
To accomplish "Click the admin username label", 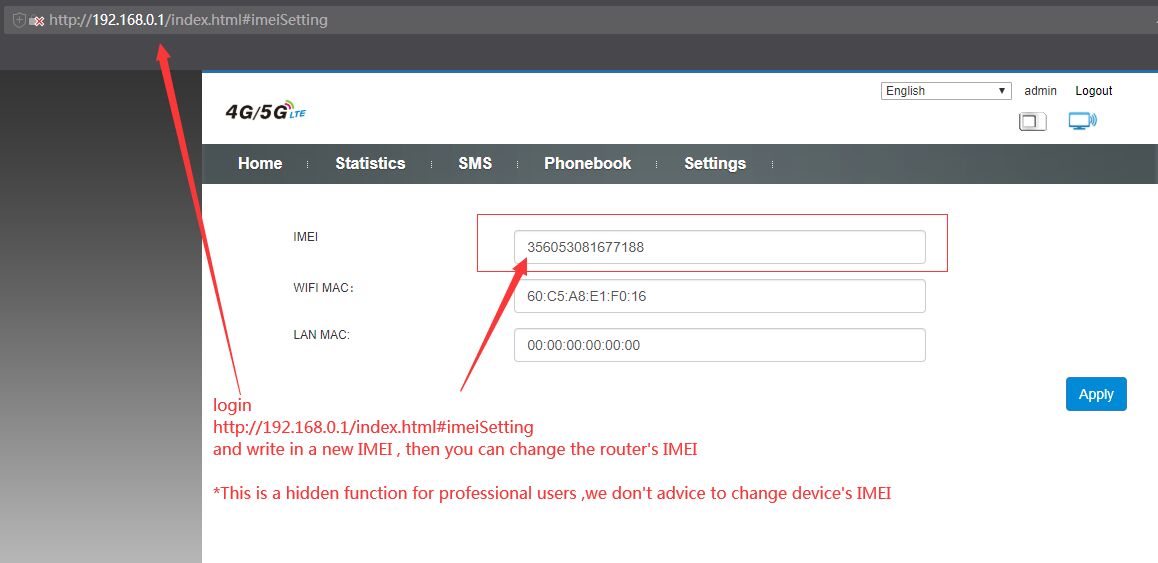I will [1040, 91].
